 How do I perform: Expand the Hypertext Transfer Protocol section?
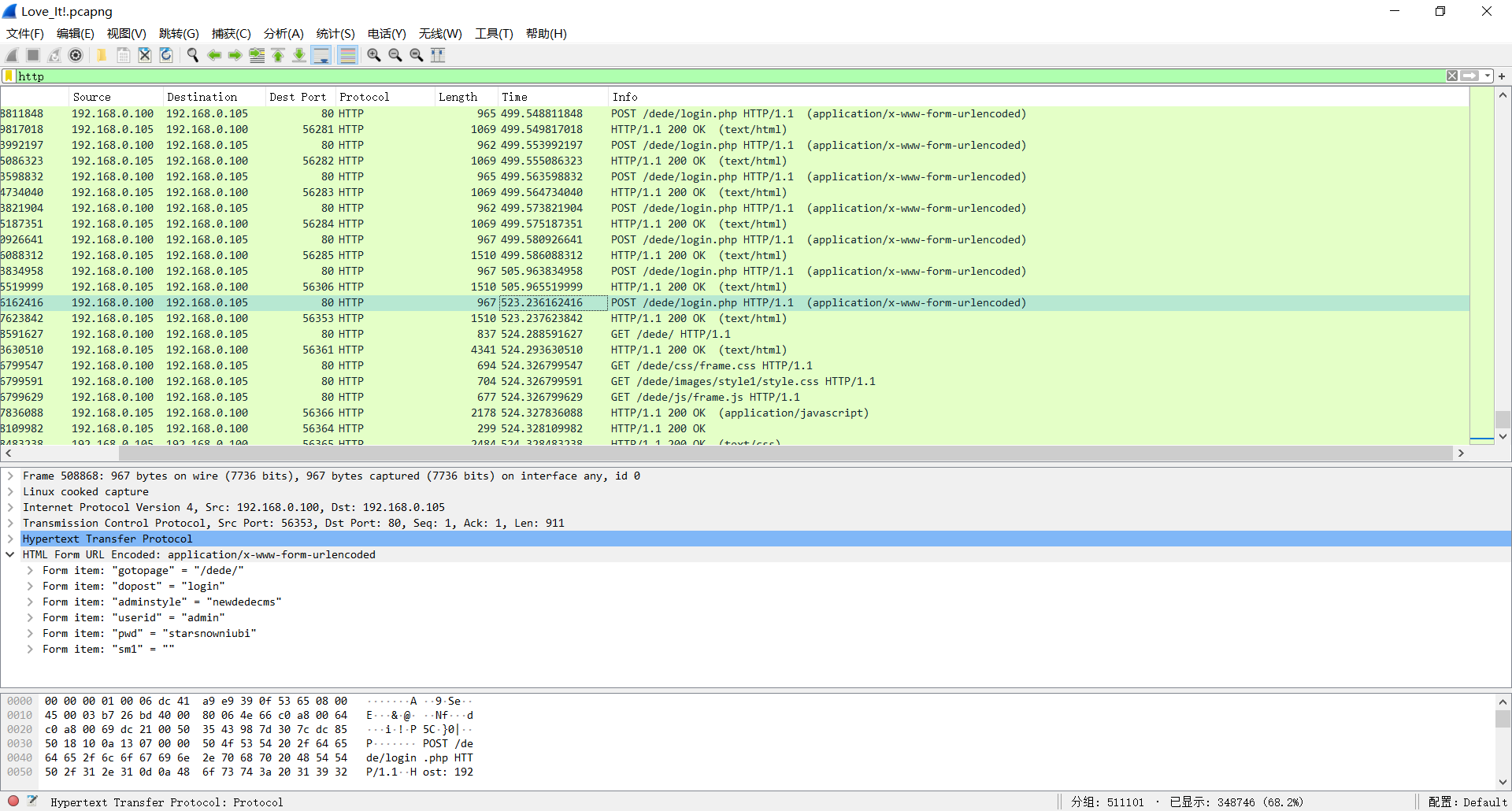click(x=10, y=539)
